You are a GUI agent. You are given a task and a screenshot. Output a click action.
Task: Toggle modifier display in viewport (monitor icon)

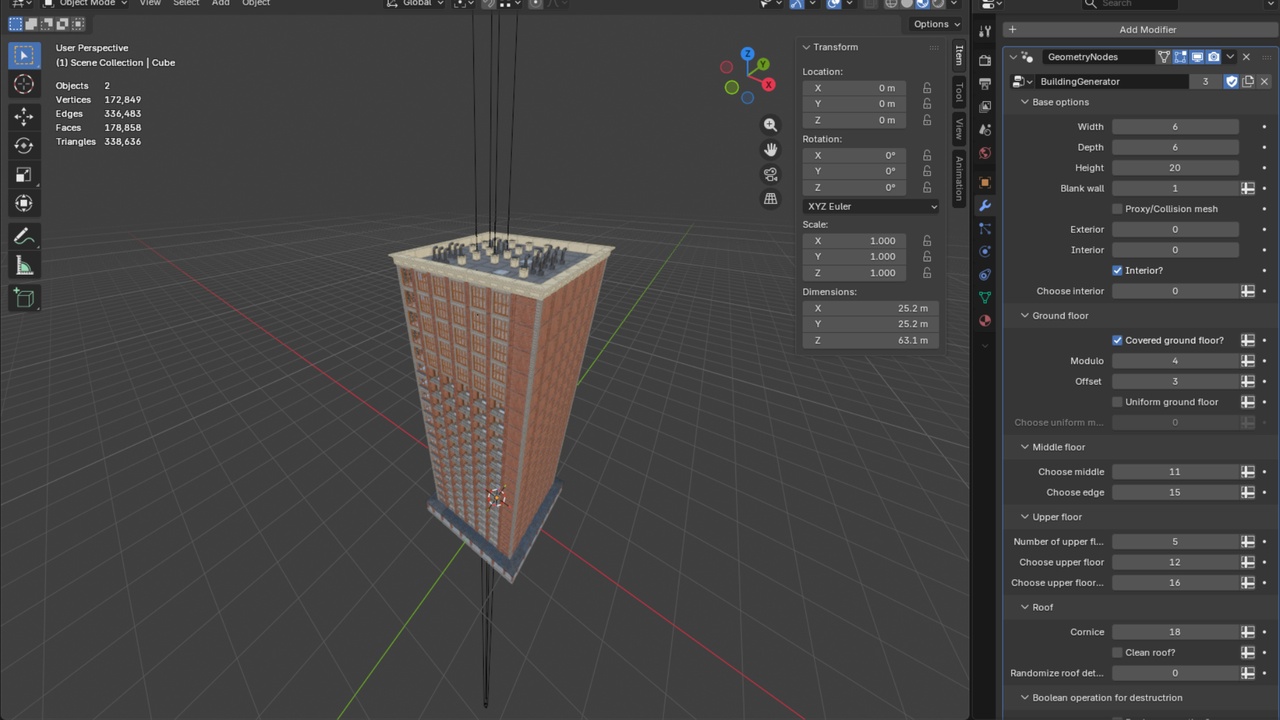tap(1197, 57)
